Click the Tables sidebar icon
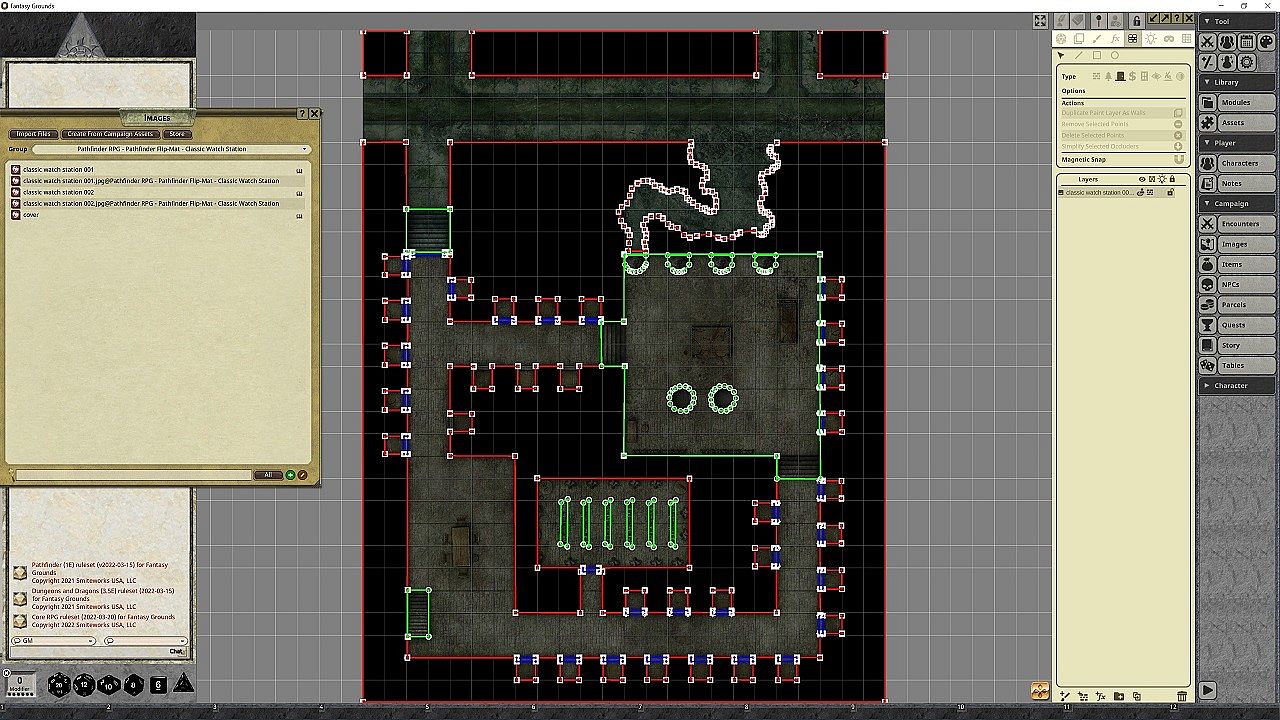Screen dimensions: 1280x720 coord(1208,365)
